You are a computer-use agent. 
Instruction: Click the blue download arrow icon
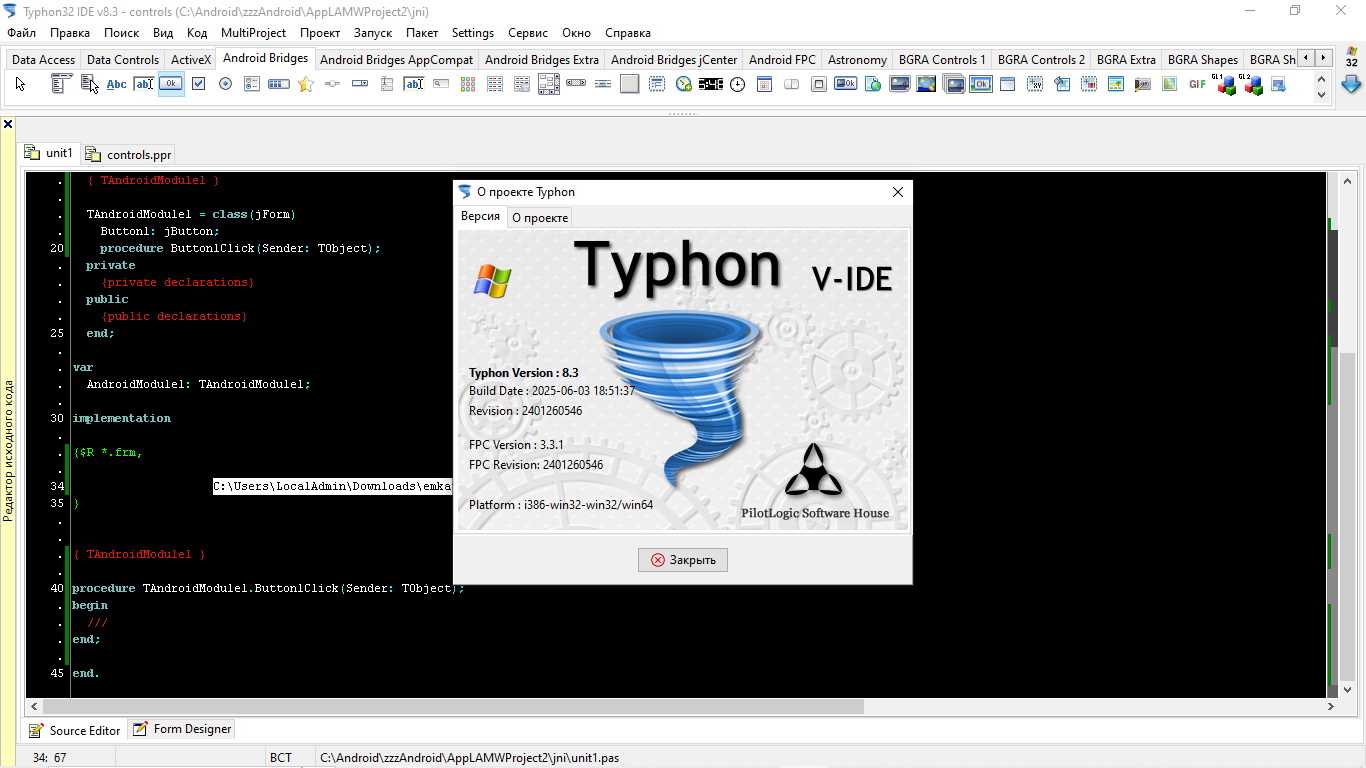coord(1351,84)
